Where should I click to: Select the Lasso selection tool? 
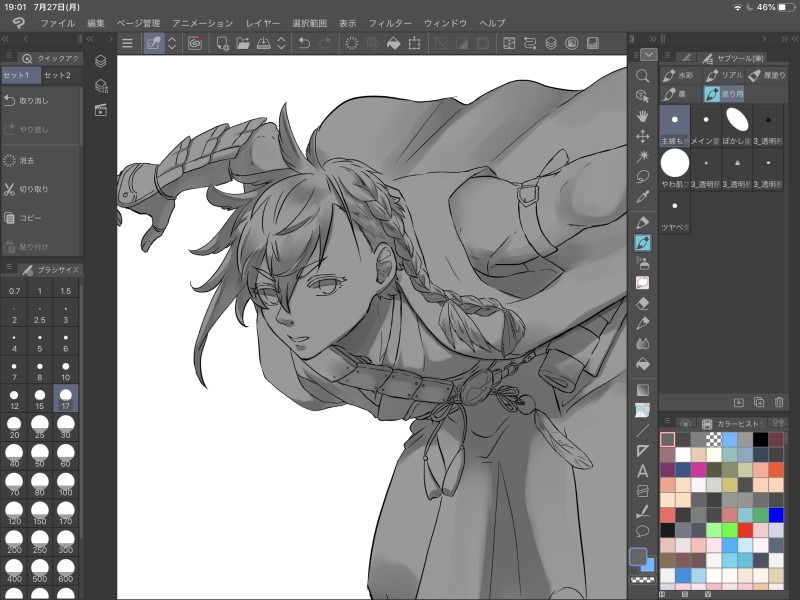(642, 177)
